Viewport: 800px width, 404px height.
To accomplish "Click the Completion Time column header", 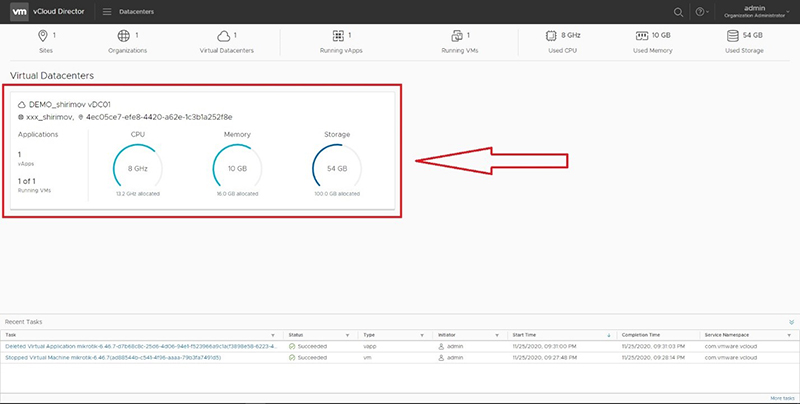I will [641, 335].
